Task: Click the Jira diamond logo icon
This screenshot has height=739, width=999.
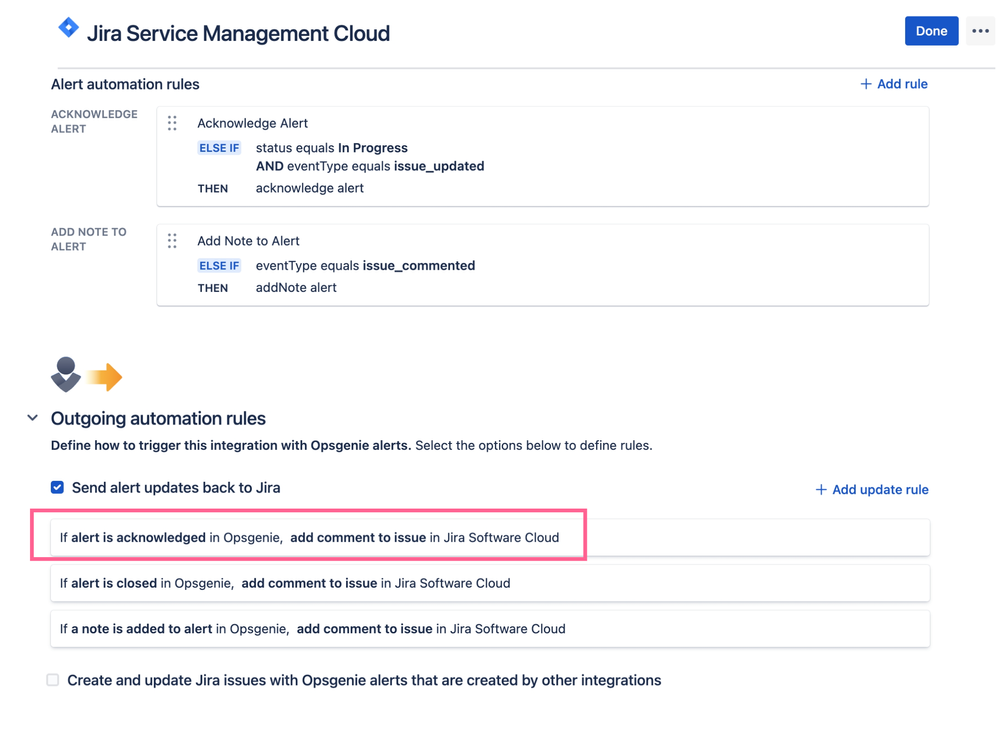Action: 68,27
